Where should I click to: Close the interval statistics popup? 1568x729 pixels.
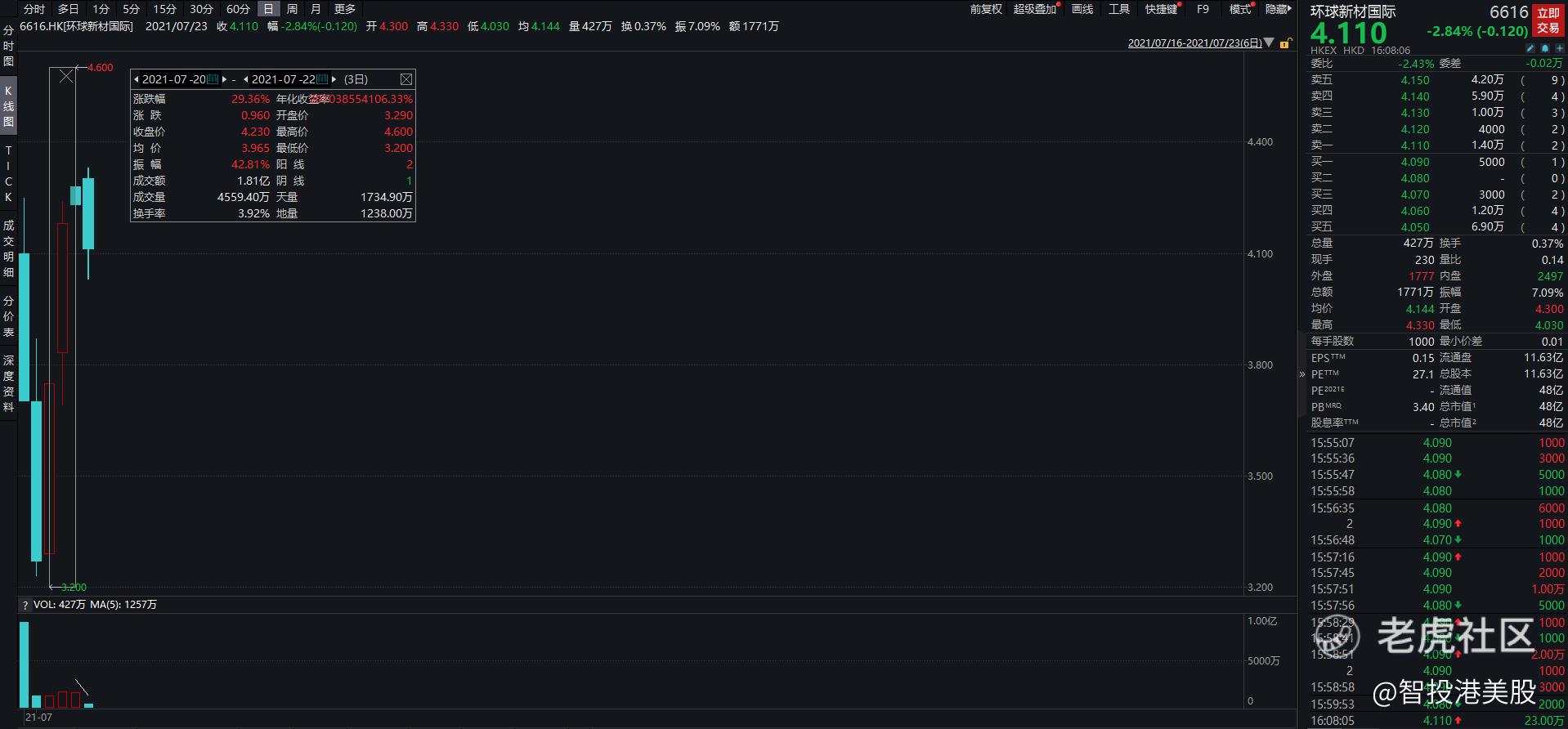pos(406,79)
